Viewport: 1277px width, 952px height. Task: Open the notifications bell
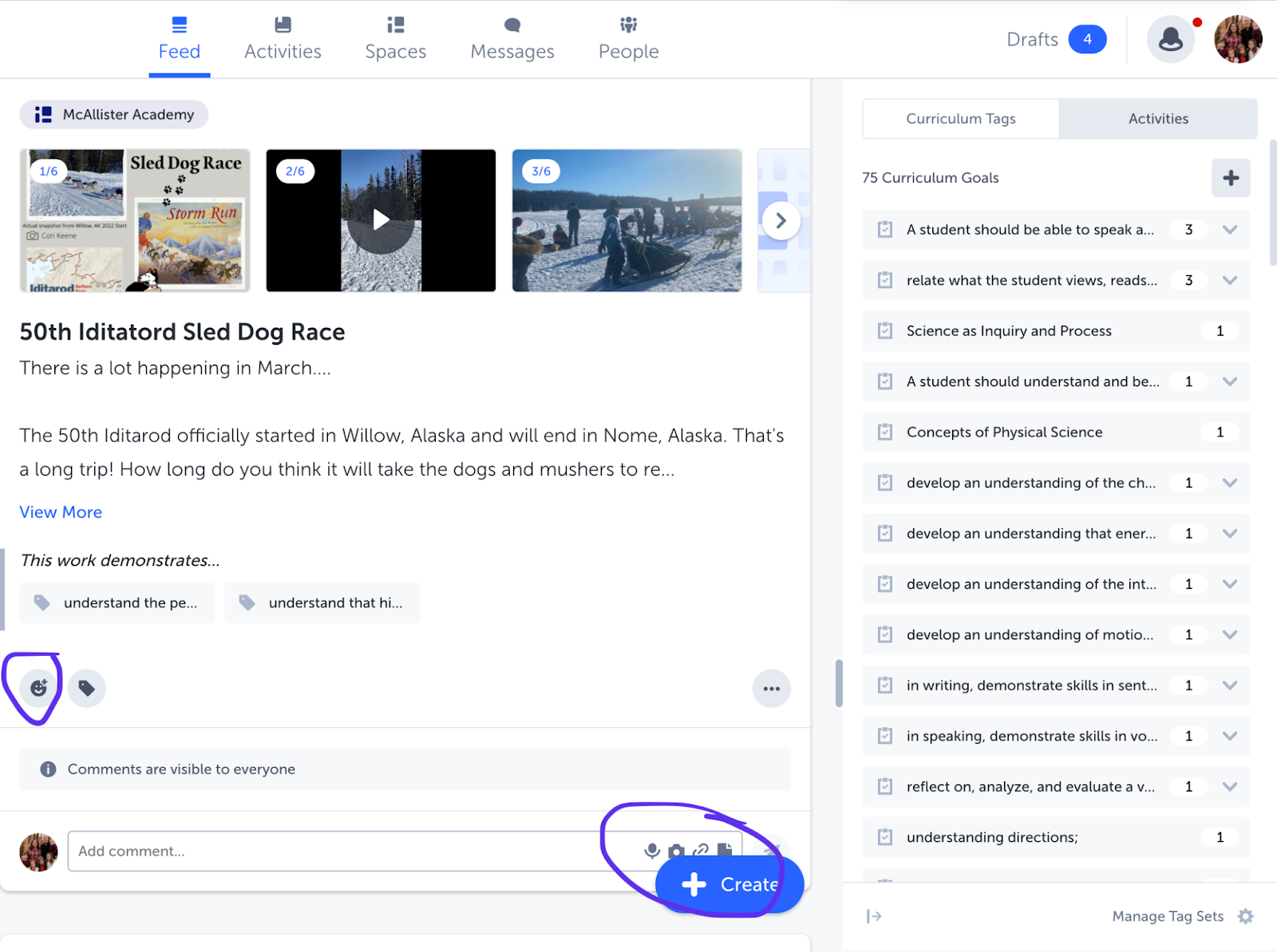pyautogui.click(x=1170, y=39)
